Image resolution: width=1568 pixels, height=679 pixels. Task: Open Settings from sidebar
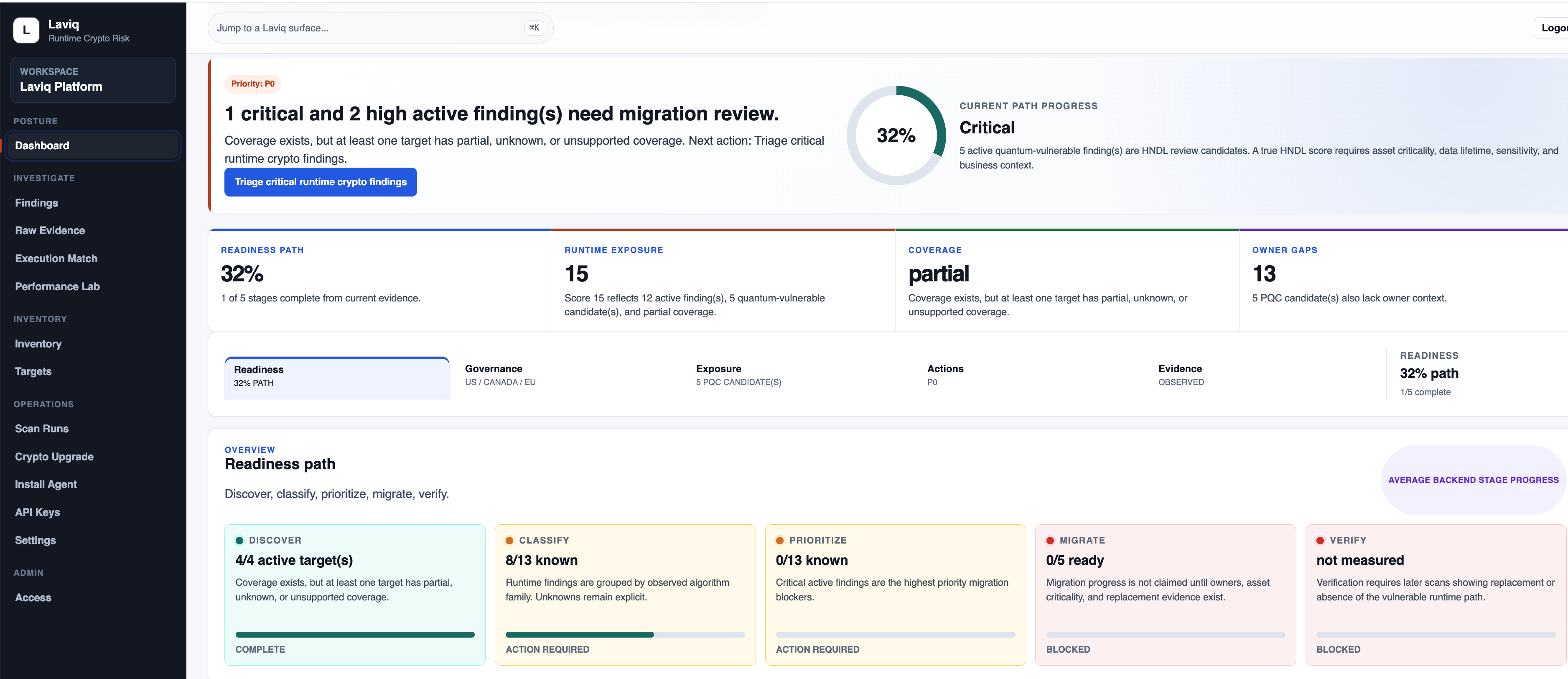click(35, 541)
